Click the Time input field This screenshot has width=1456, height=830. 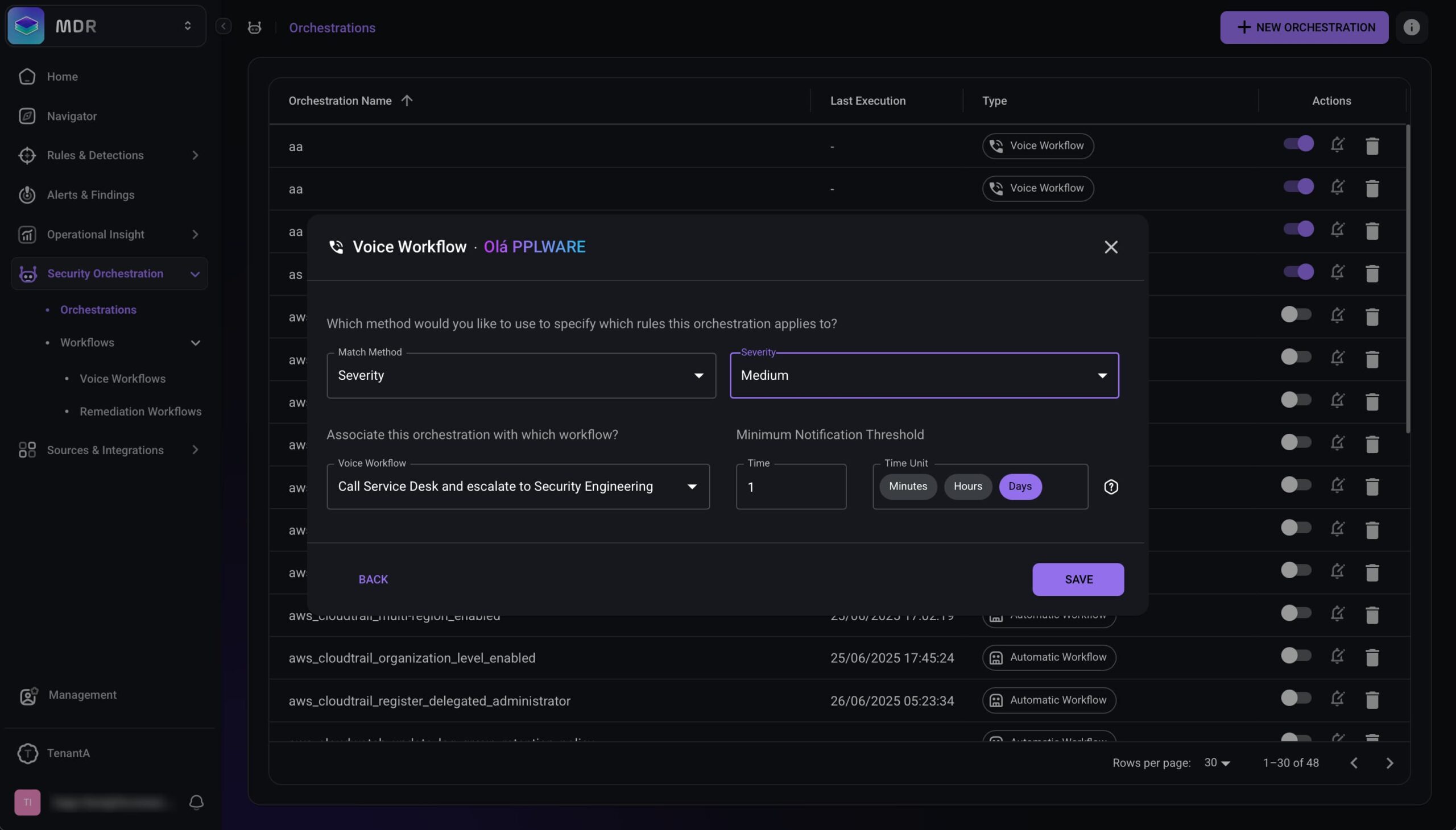click(x=791, y=487)
